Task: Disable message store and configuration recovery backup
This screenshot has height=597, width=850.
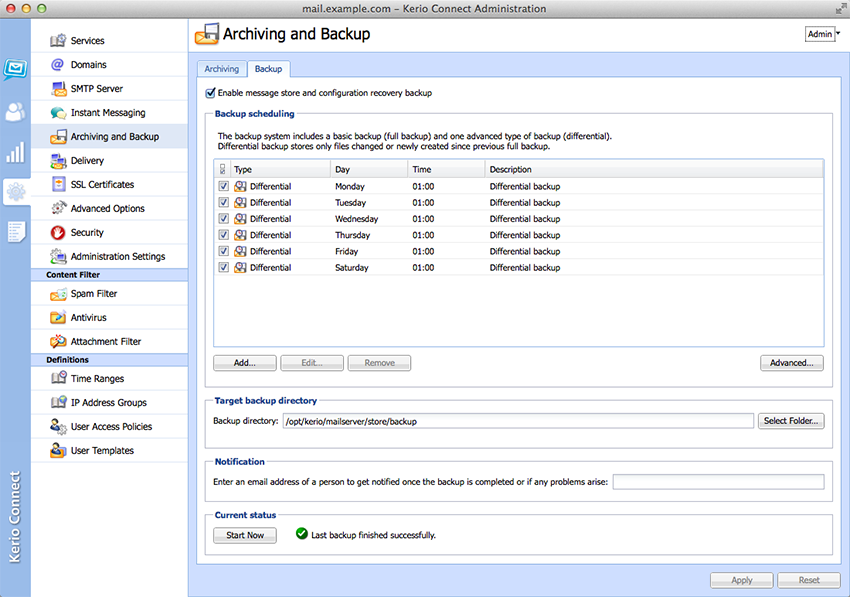Action: (210, 93)
